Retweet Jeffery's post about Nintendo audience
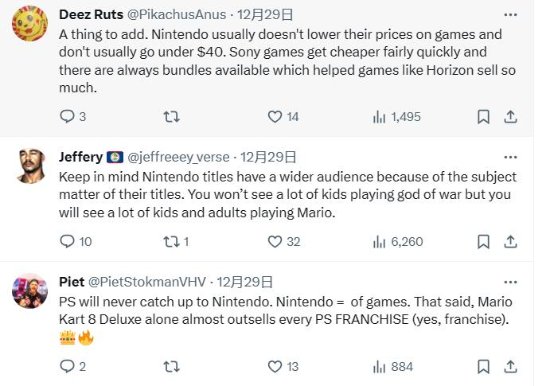Image resolution: width=550 pixels, height=386 pixels. [x=176, y=241]
